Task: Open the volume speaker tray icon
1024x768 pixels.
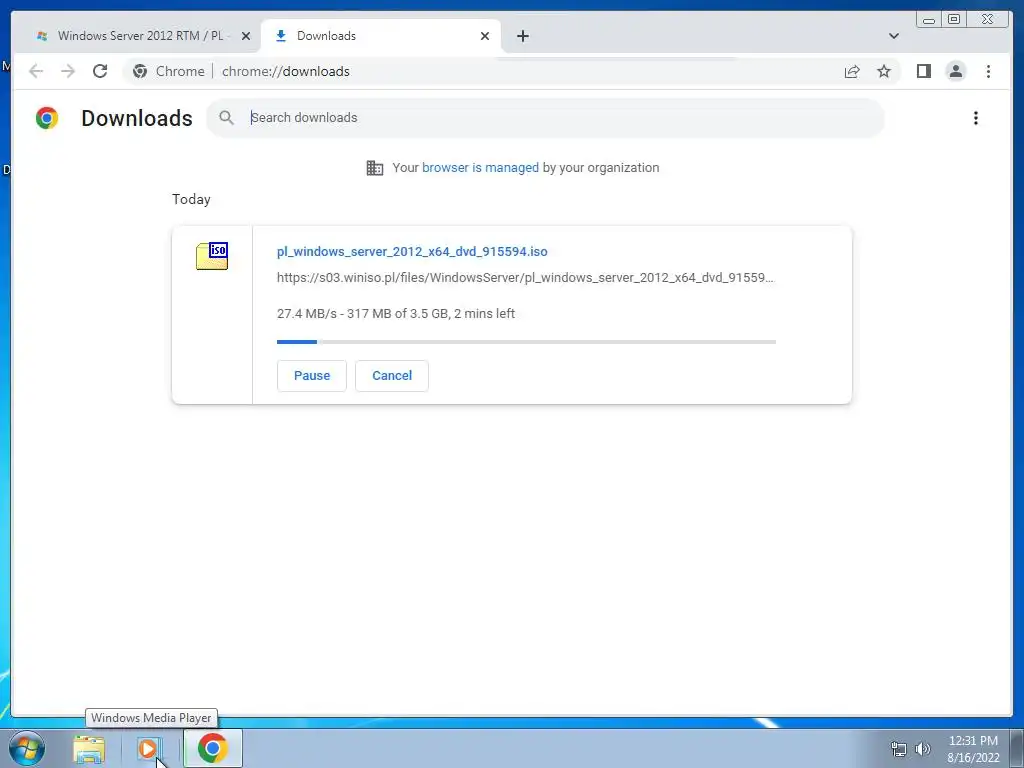Action: click(922, 749)
